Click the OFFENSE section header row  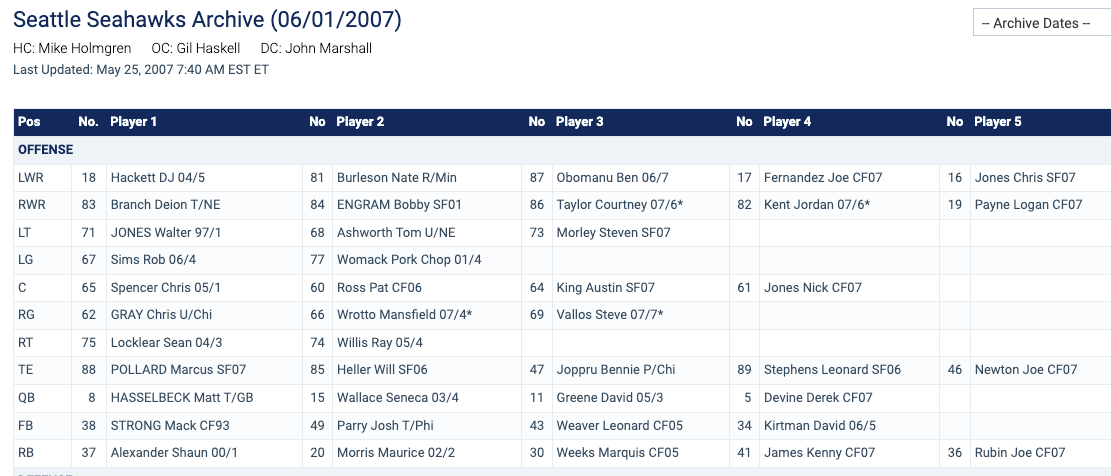click(563, 150)
